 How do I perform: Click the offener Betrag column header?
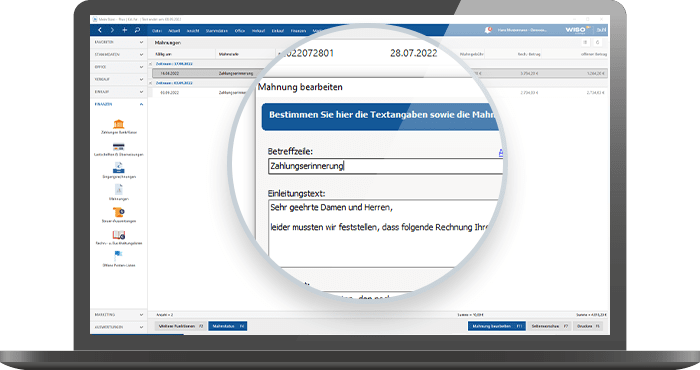pos(594,54)
